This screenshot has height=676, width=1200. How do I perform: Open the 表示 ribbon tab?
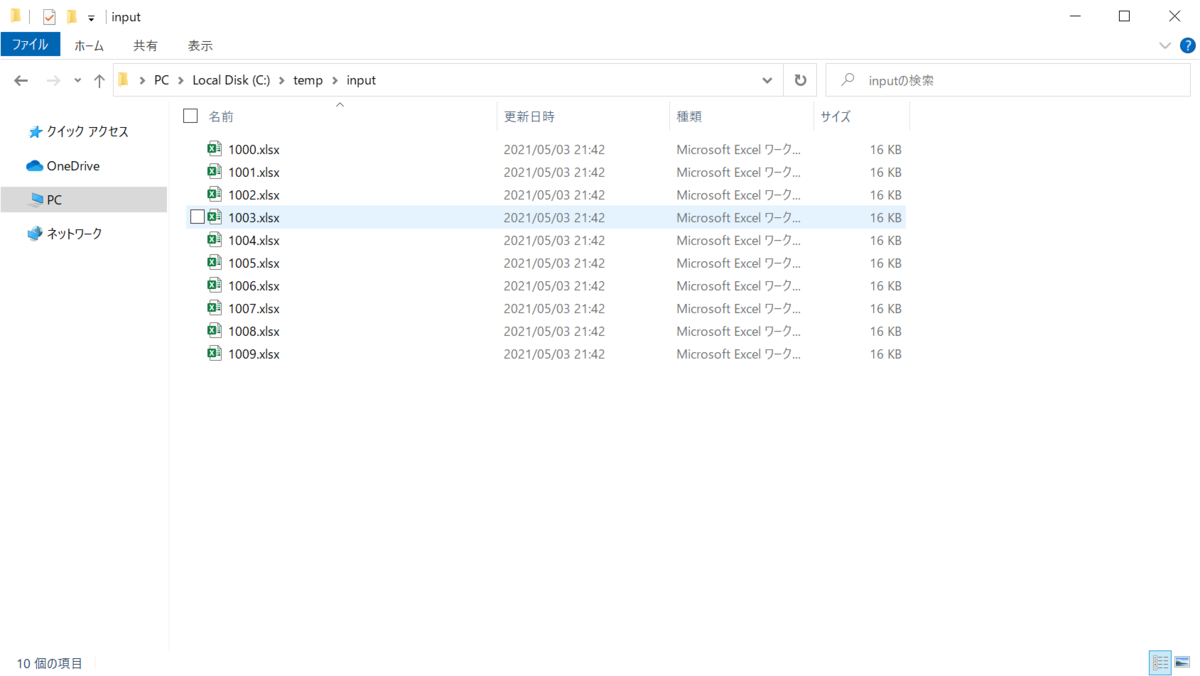tap(200, 46)
